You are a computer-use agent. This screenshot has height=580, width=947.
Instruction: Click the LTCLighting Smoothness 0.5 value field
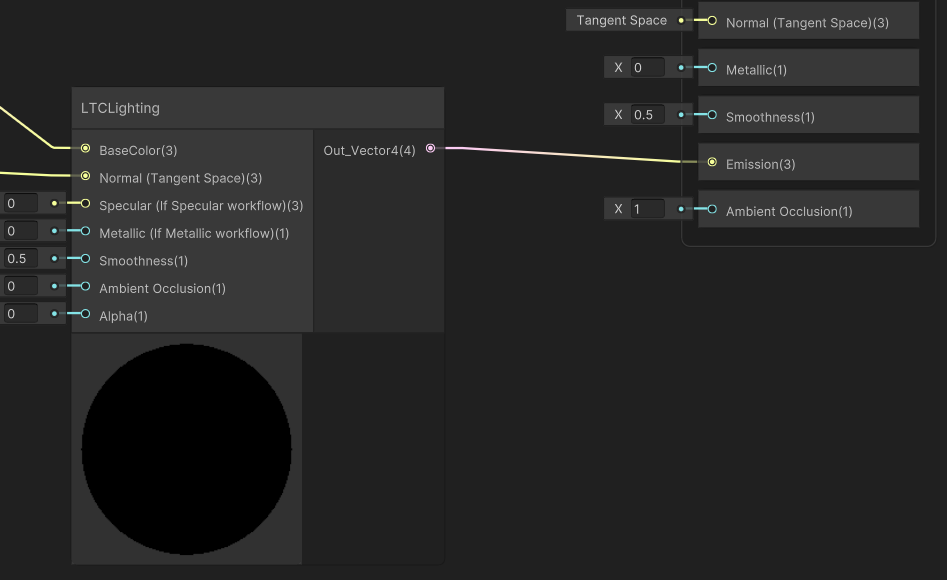pyautogui.click(x=20, y=259)
